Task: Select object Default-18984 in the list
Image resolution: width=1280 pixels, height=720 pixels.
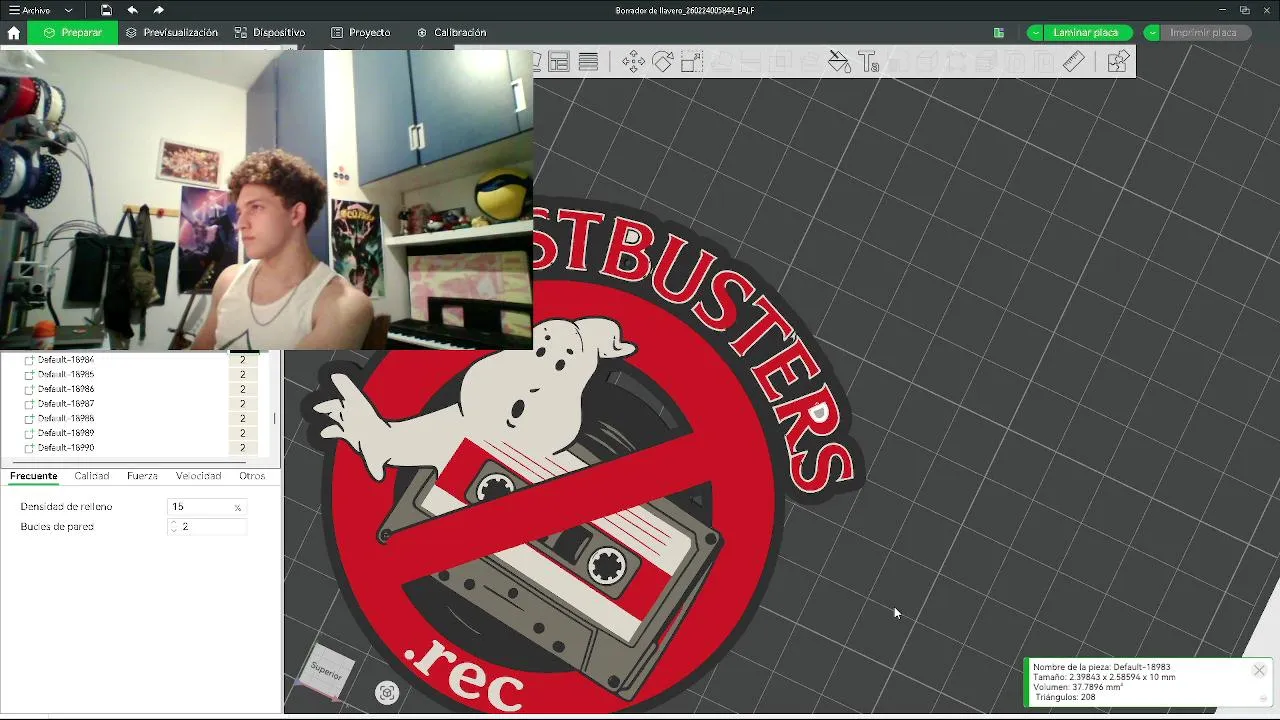Action: pyautogui.click(x=66, y=360)
